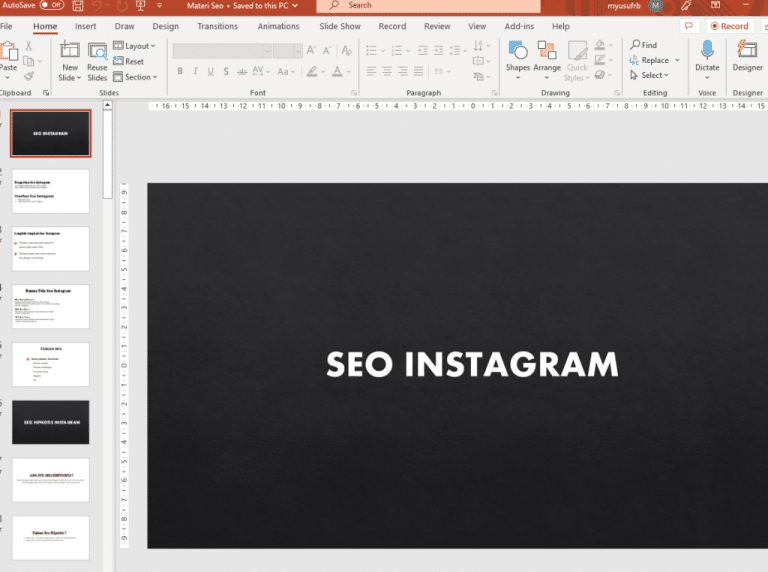
Task: Click the Record button
Action: point(729,26)
